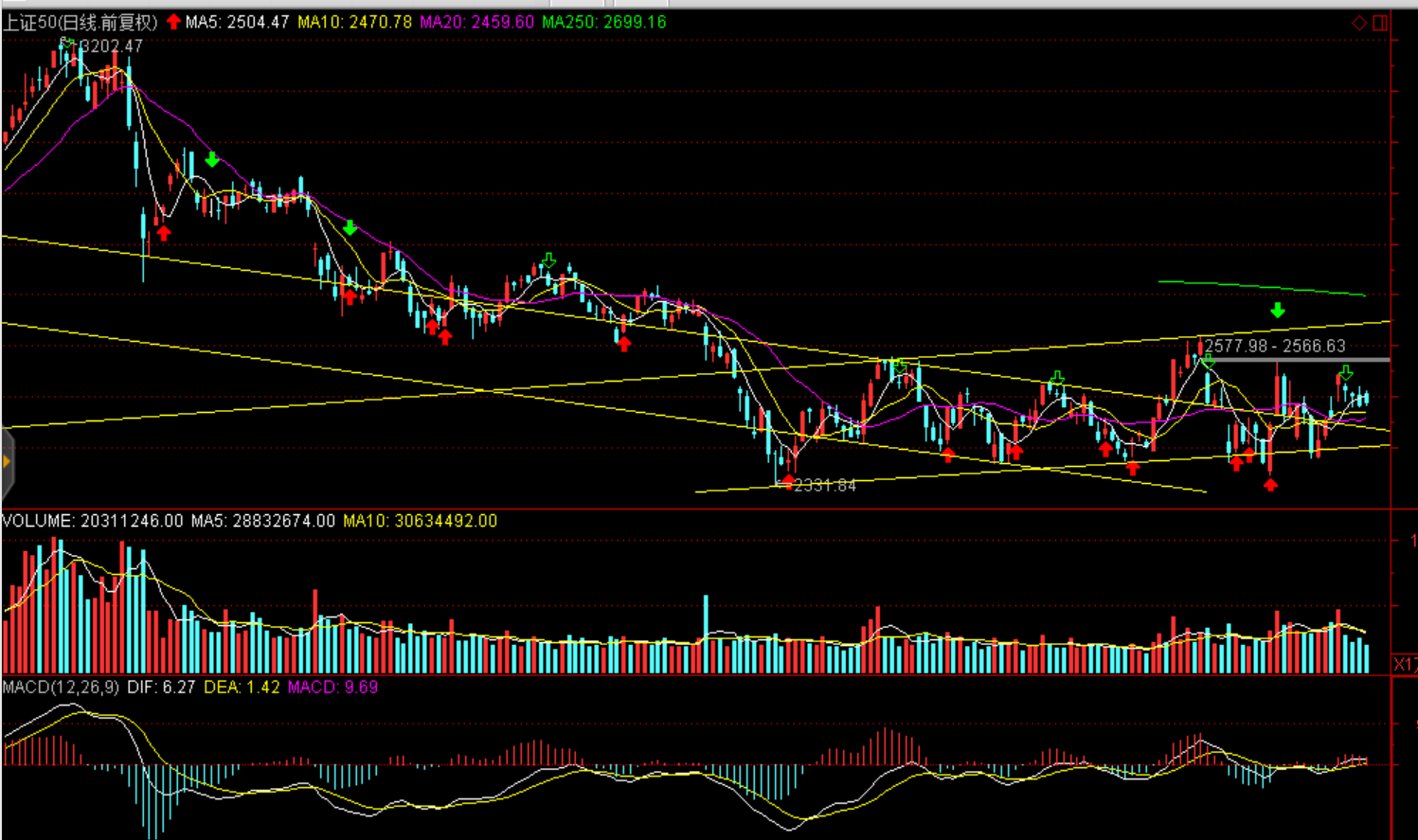
Task: Click the marker icon beside 3202.47 high
Action: (66, 44)
